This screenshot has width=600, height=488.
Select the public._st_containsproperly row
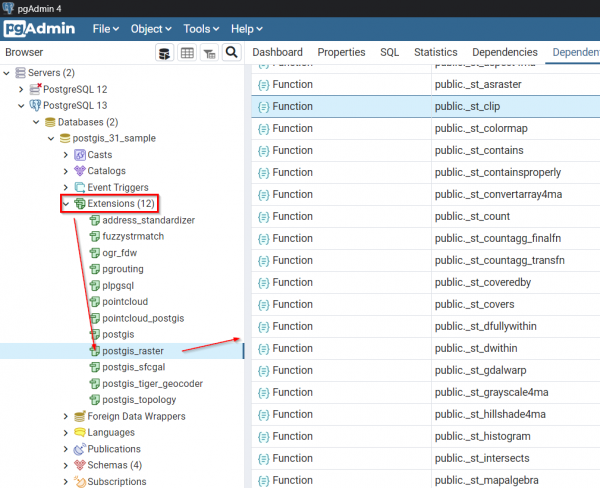(x=426, y=173)
